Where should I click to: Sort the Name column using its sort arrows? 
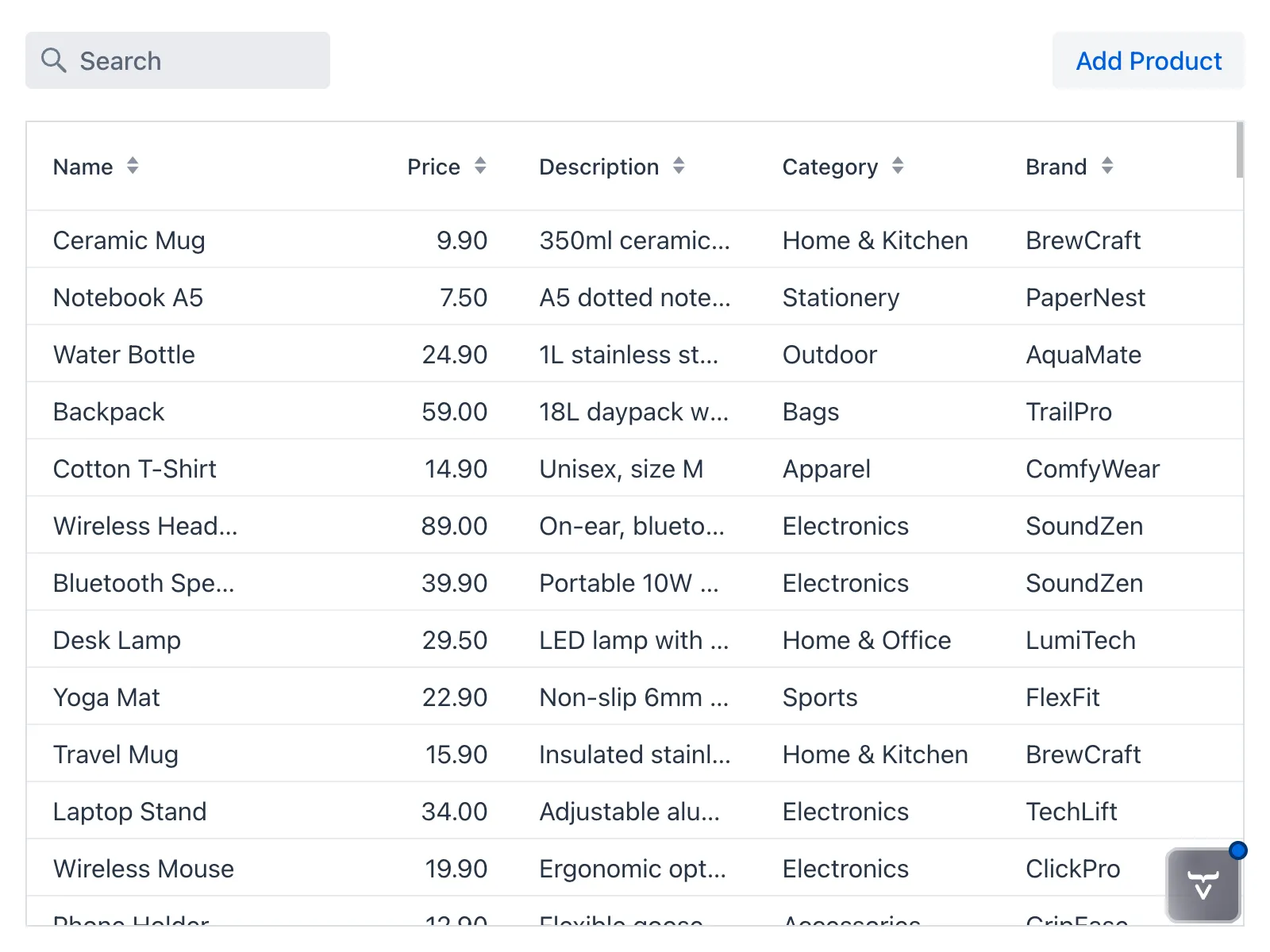click(x=133, y=166)
